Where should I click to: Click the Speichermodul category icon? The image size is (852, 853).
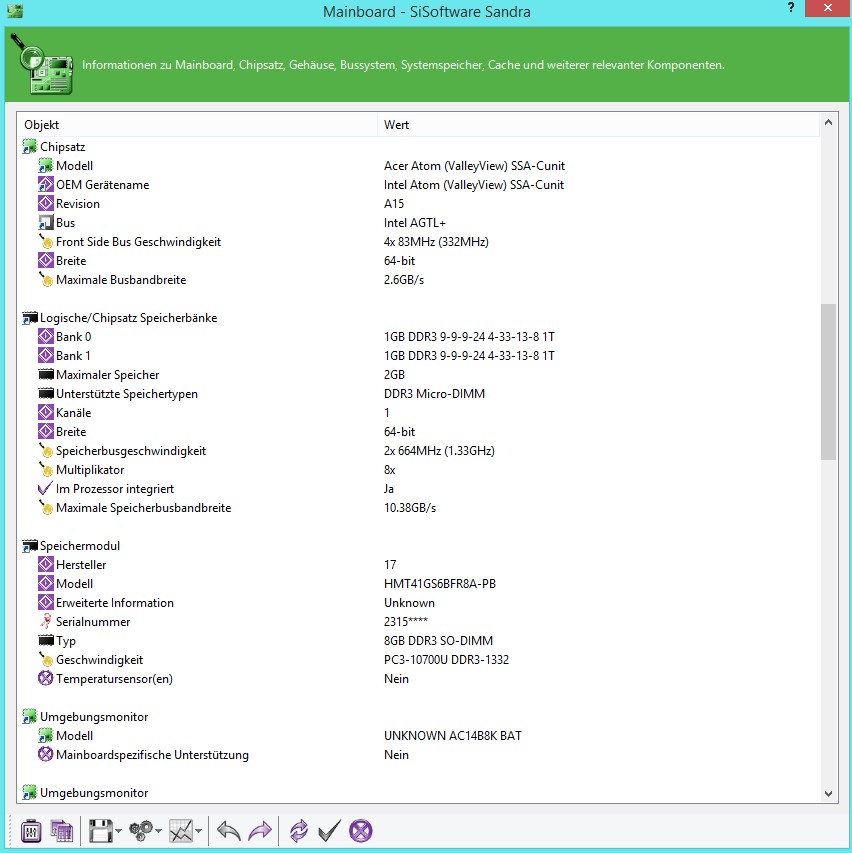[29, 546]
